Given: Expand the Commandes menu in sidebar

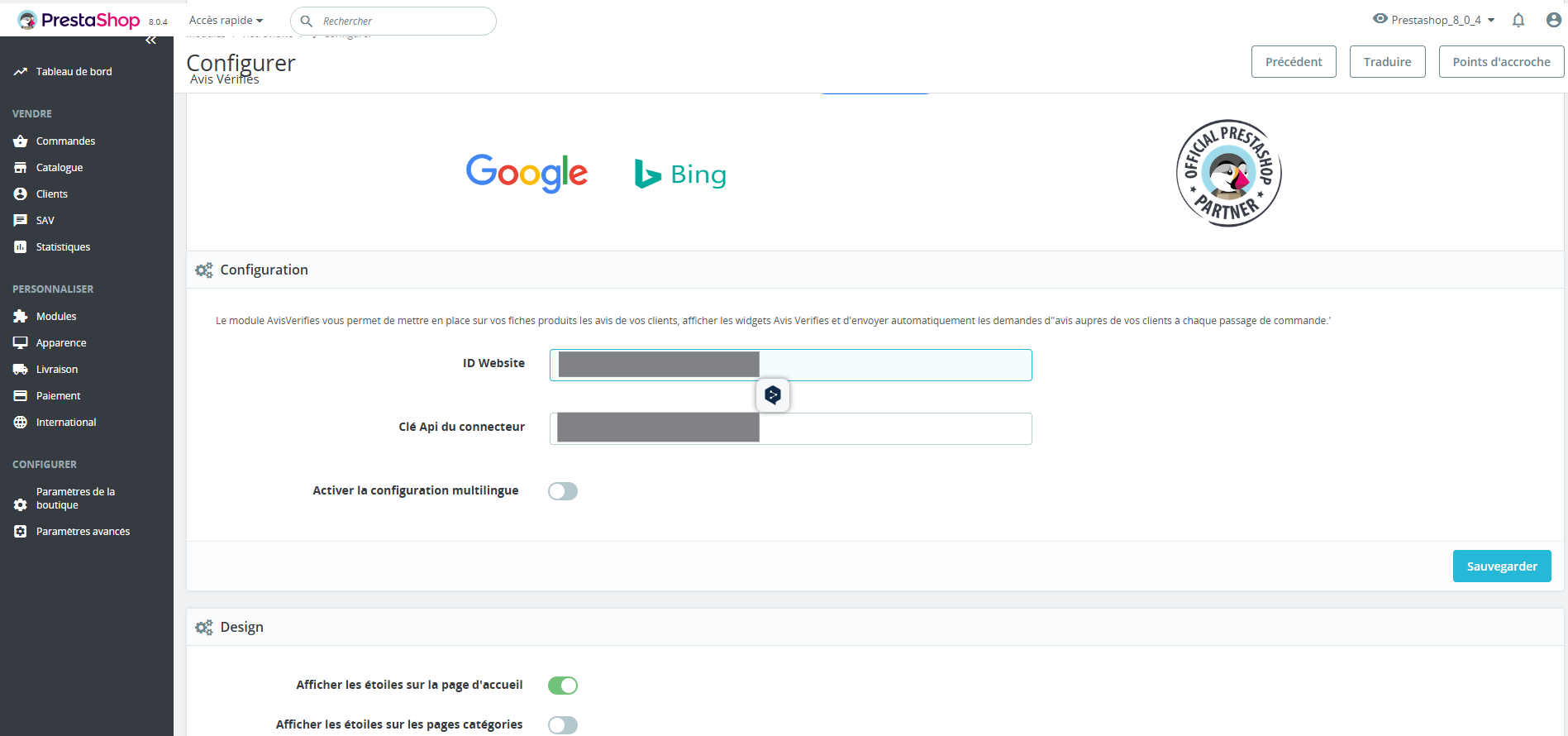Looking at the screenshot, I should click(x=65, y=141).
